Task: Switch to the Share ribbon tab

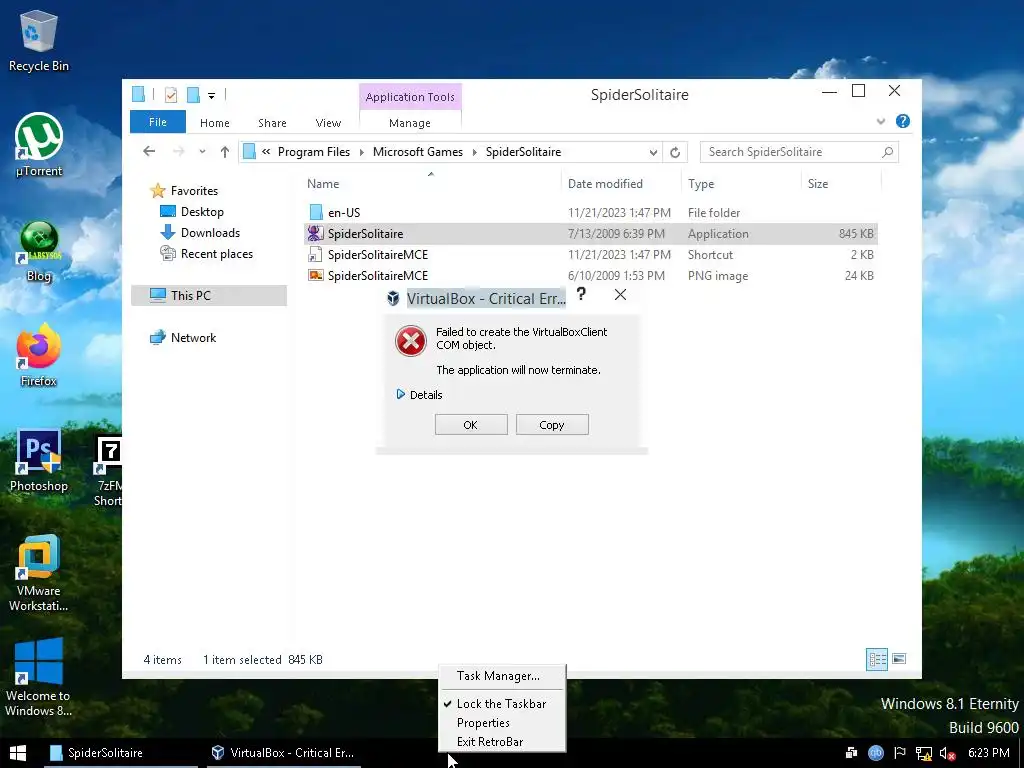Action: point(272,123)
